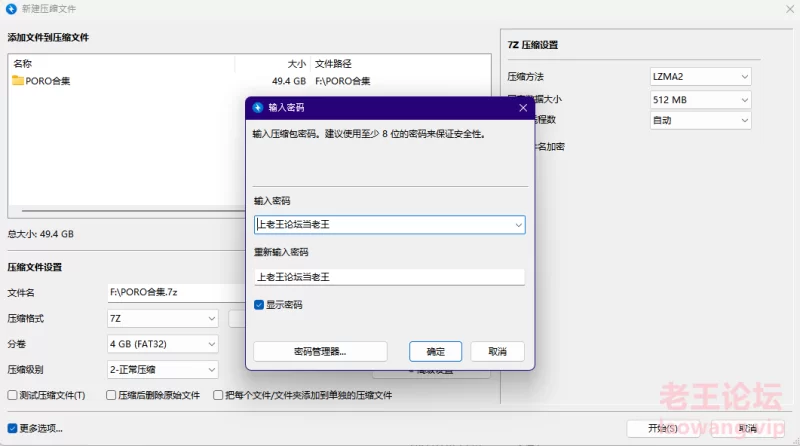Image resolution: width=800 pixels, height=446 pixels.
Task: Toggle the 更多选项 checkbox
Action: point(13,428)
